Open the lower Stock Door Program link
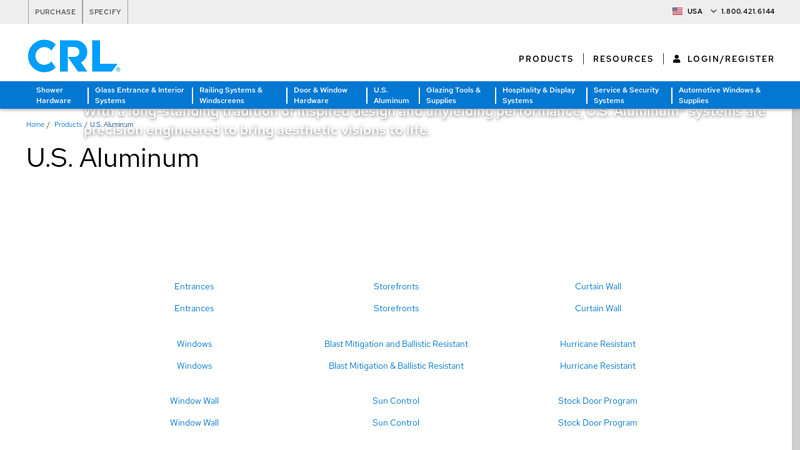This screenshot has height=450, width=800. 597,423
